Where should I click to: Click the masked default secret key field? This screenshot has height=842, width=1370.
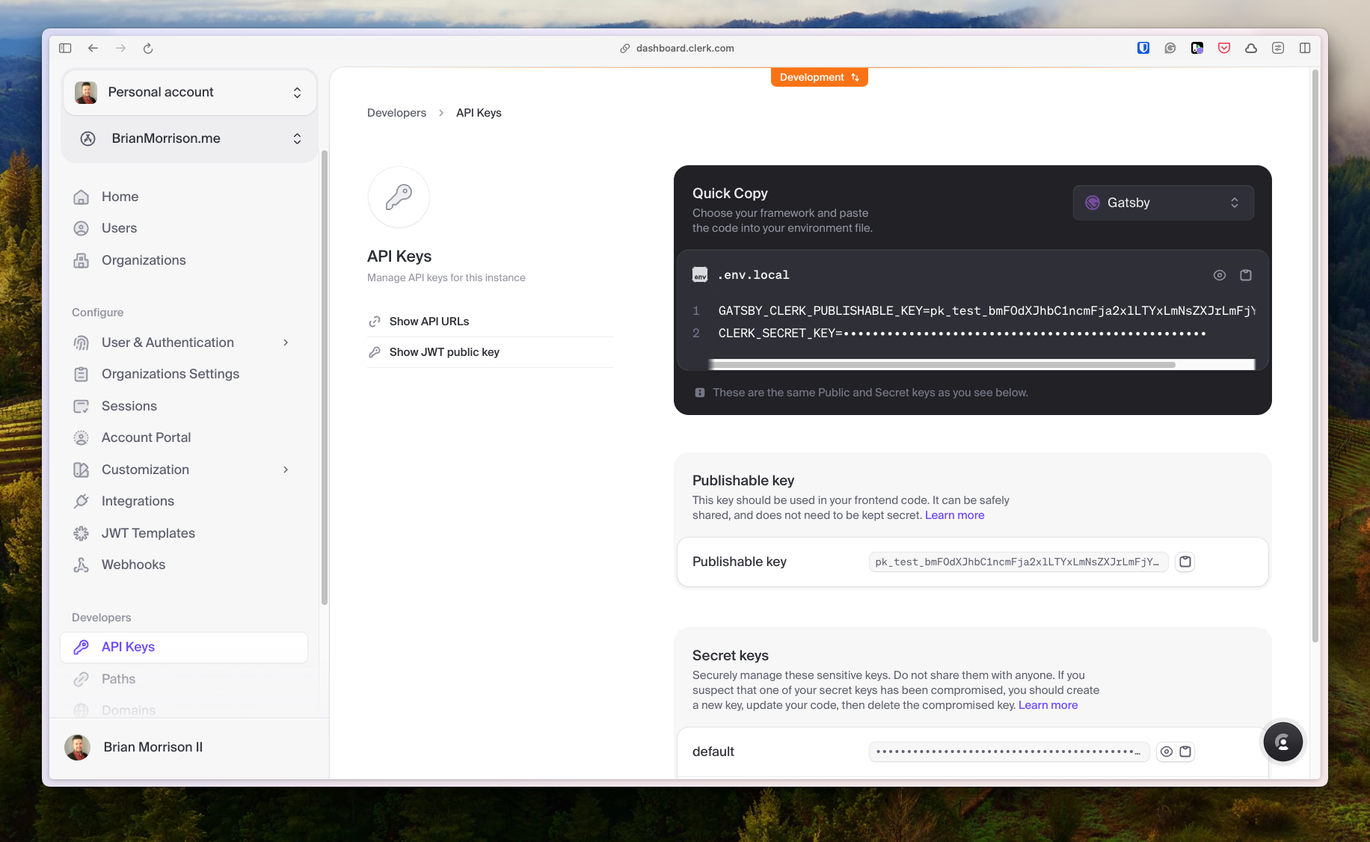[x=1009, y=751]
